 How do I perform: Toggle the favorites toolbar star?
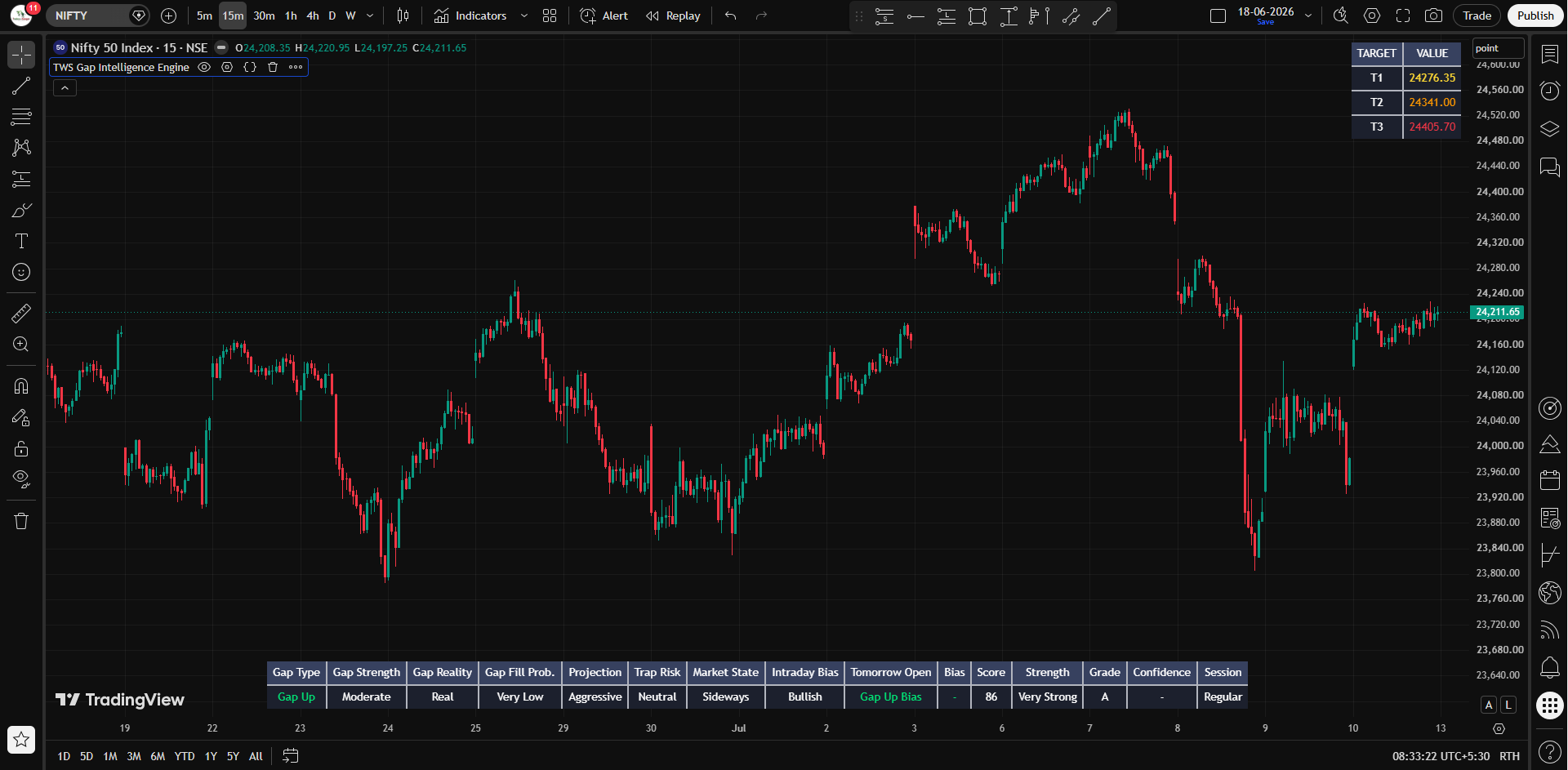(21, 740)
